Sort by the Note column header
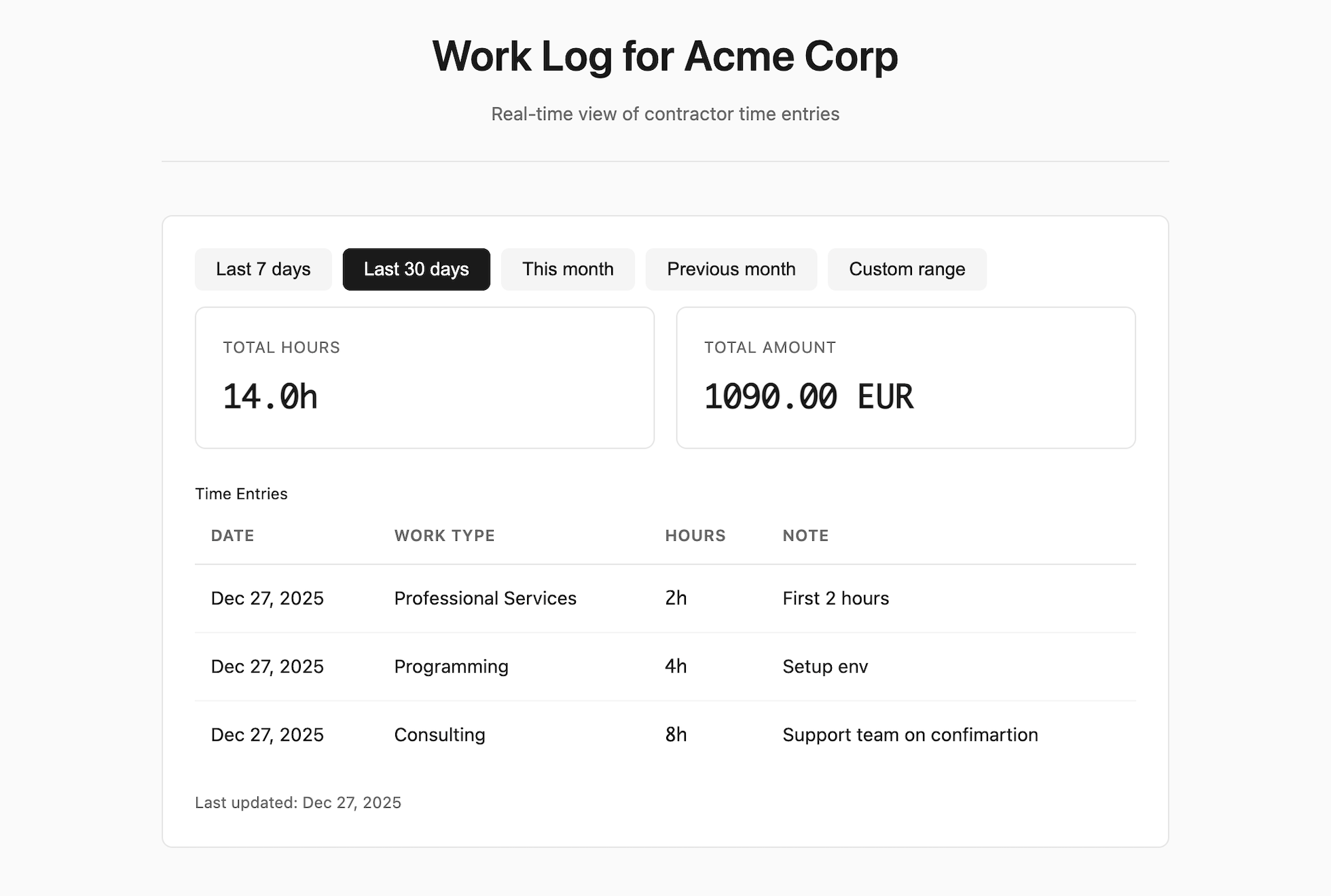 click(x=805, y=536)
